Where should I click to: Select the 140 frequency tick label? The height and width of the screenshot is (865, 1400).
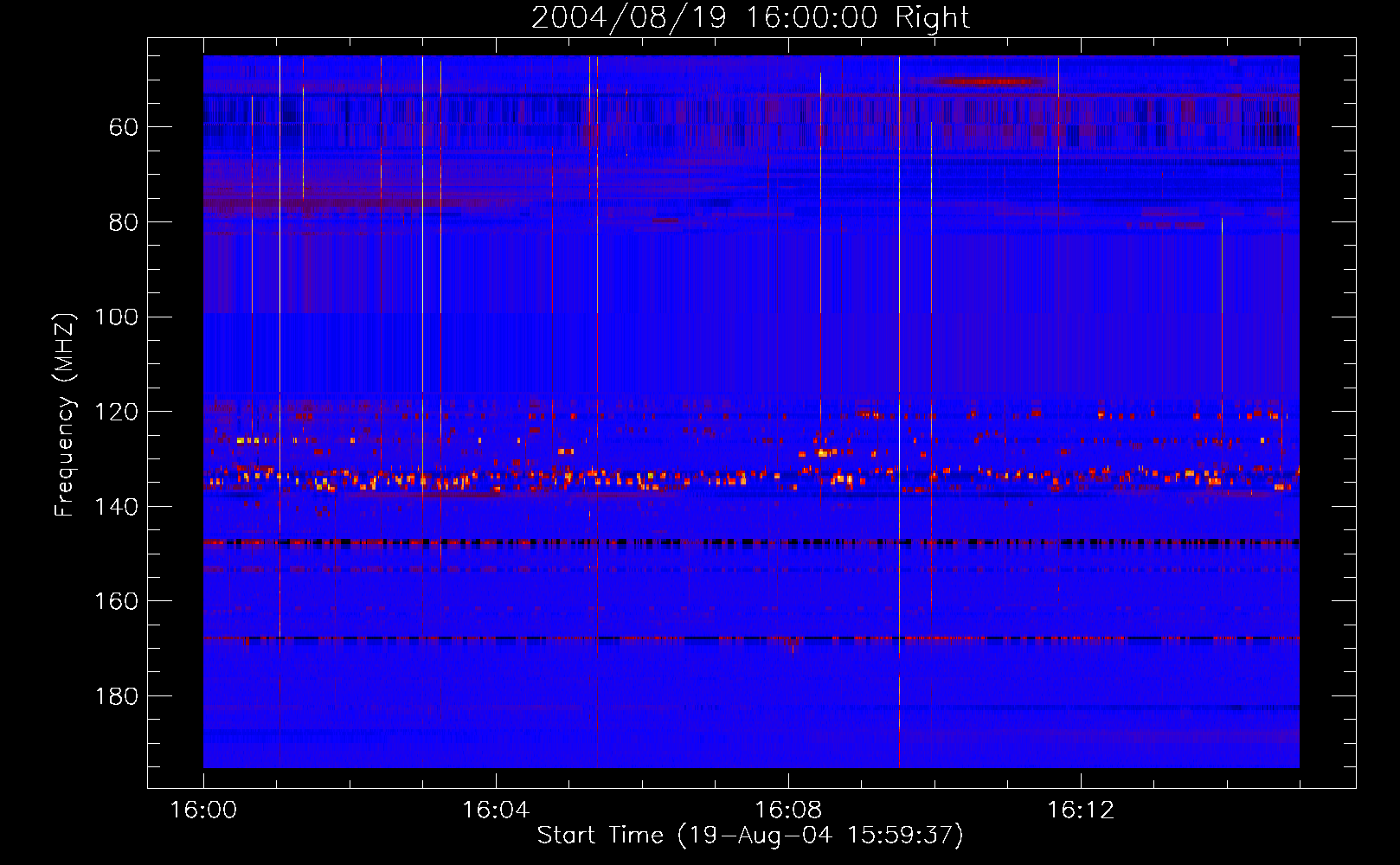(x=117, y=507)
